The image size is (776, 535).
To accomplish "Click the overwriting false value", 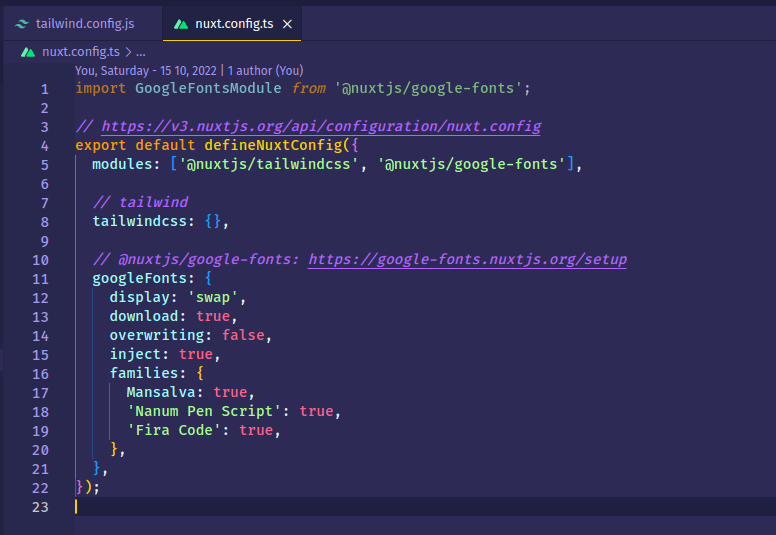I will [x=243, y=335].
